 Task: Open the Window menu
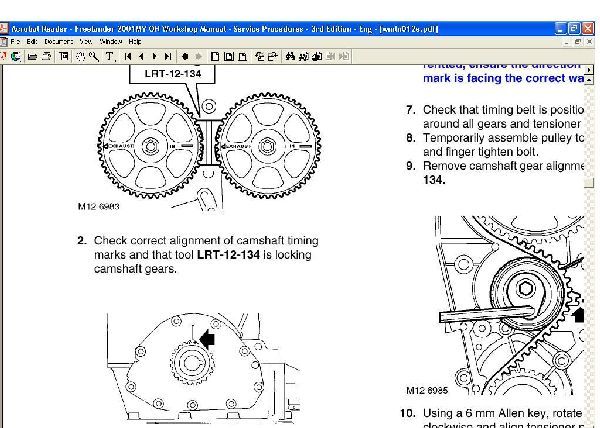111,41
